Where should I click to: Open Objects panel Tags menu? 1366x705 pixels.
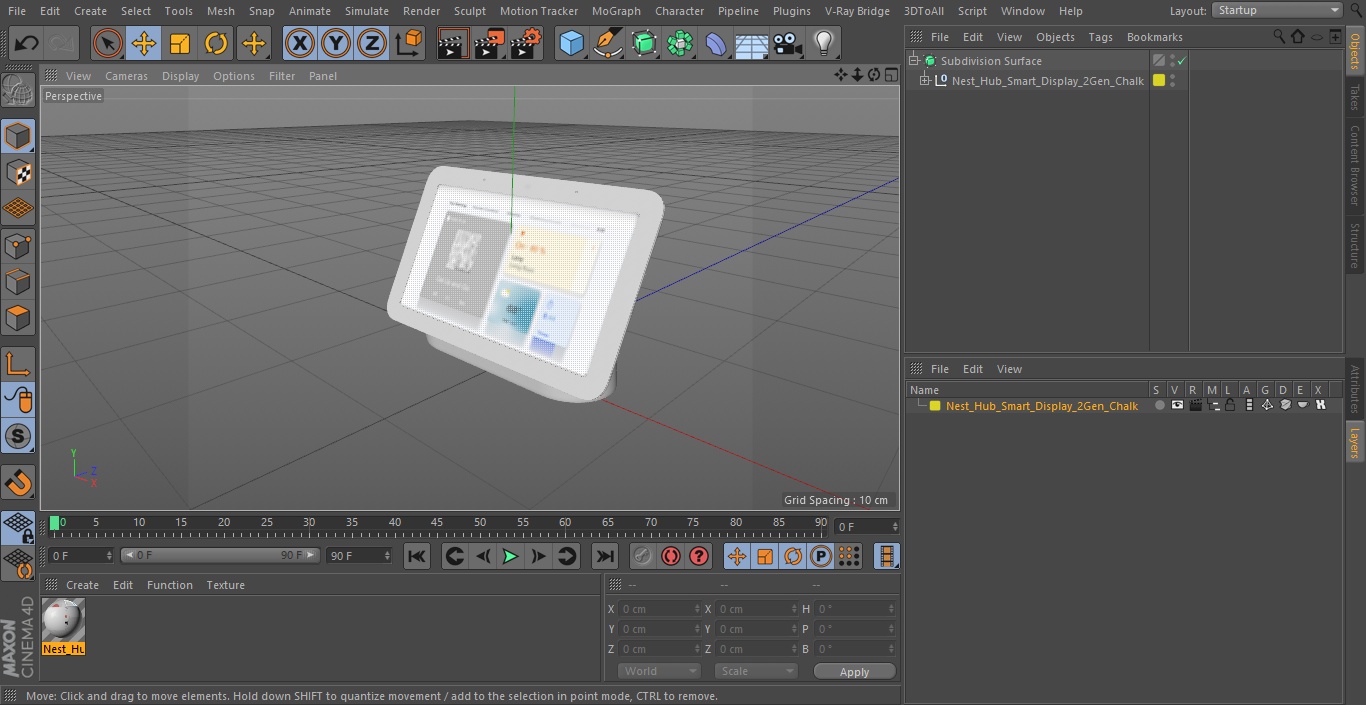pos(1100,37)
